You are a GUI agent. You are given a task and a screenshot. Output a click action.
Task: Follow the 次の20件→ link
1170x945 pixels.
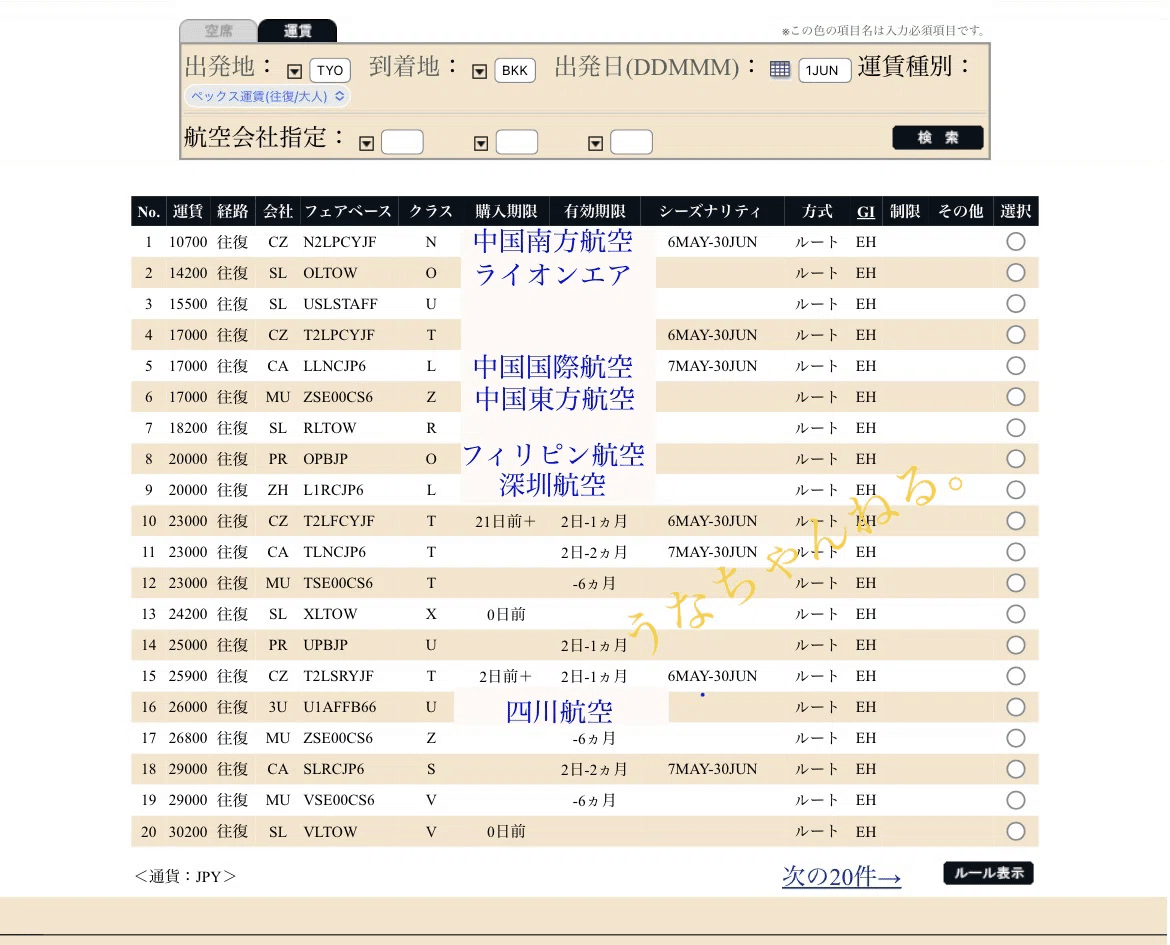842,876
